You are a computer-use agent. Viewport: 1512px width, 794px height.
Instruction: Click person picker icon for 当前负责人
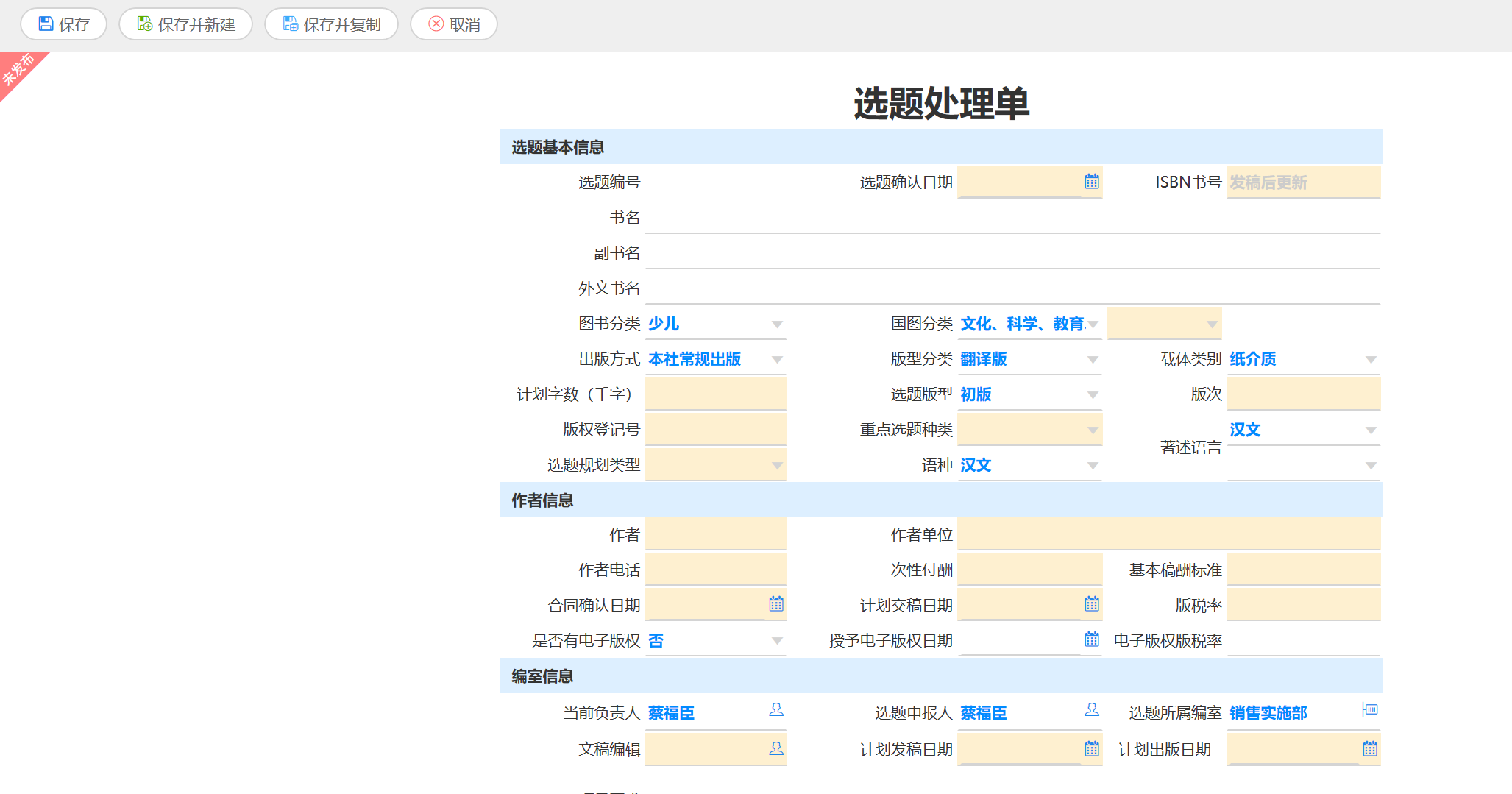coord(776,710)
